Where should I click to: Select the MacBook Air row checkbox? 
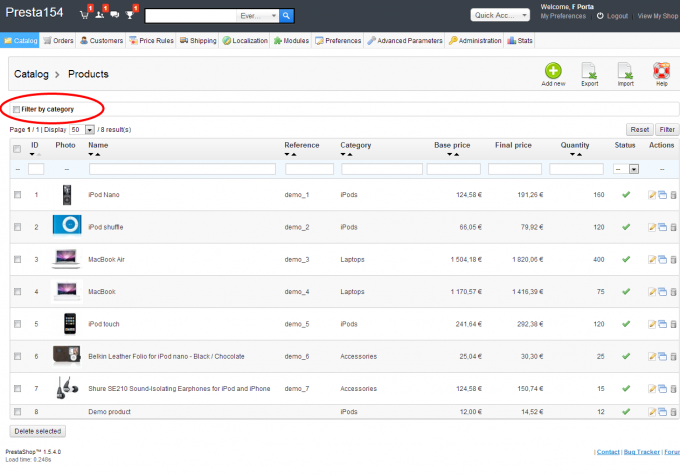17,259
